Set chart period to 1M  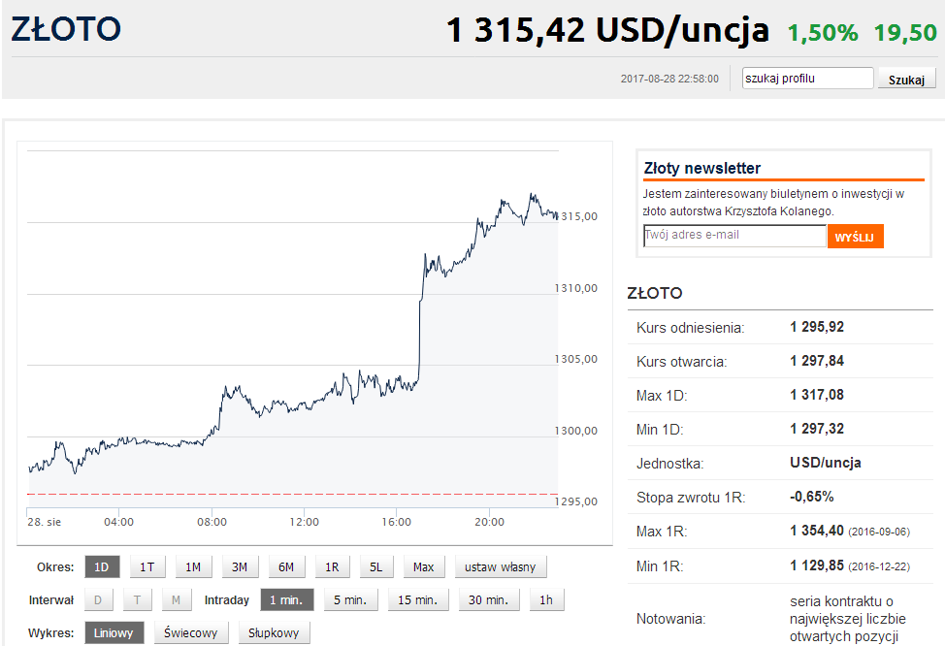193,567
